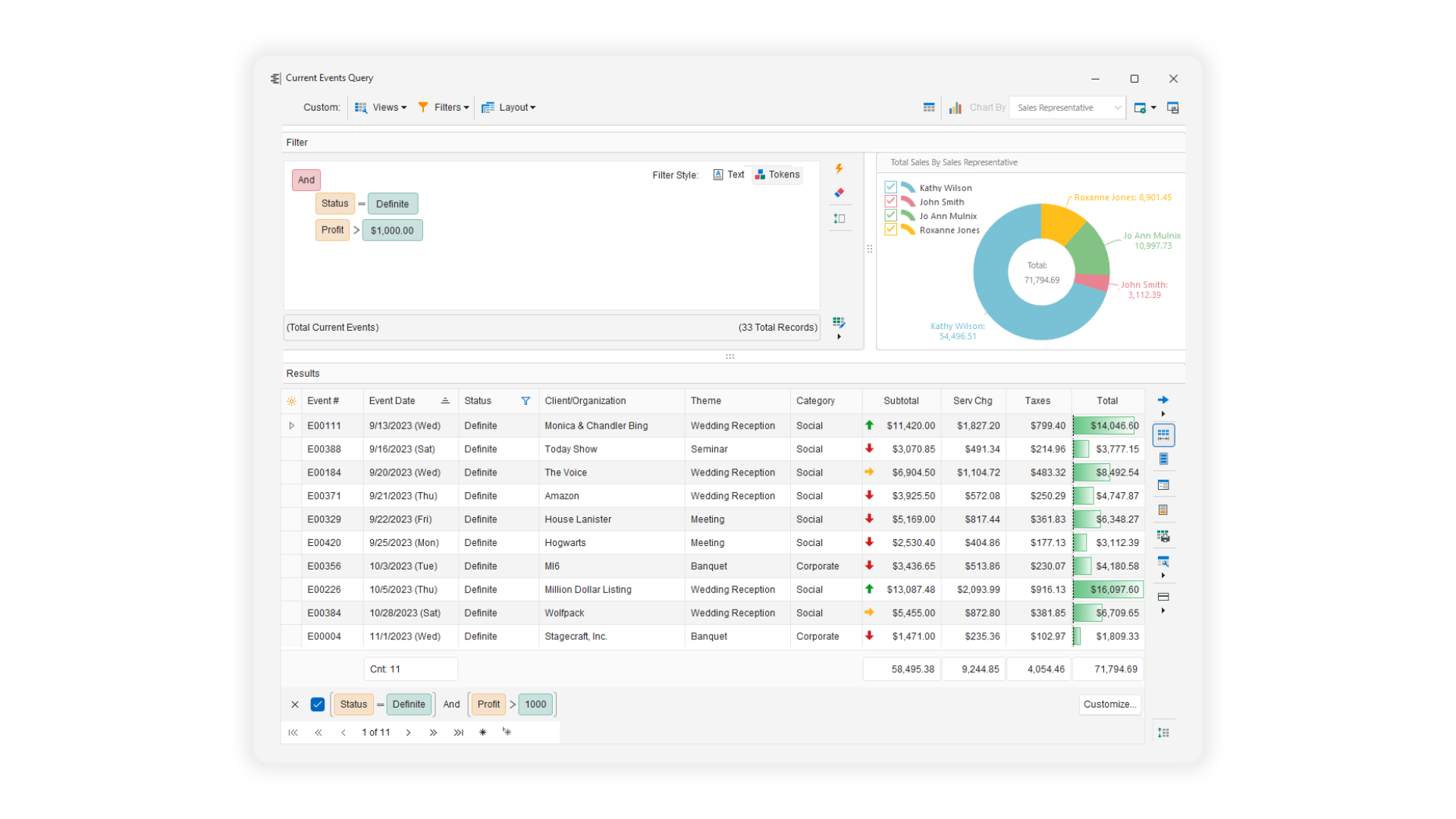Screen dimensions: 1456x819
Task: Click the Customize button at bottom right
Action: tap(1109, 703)
